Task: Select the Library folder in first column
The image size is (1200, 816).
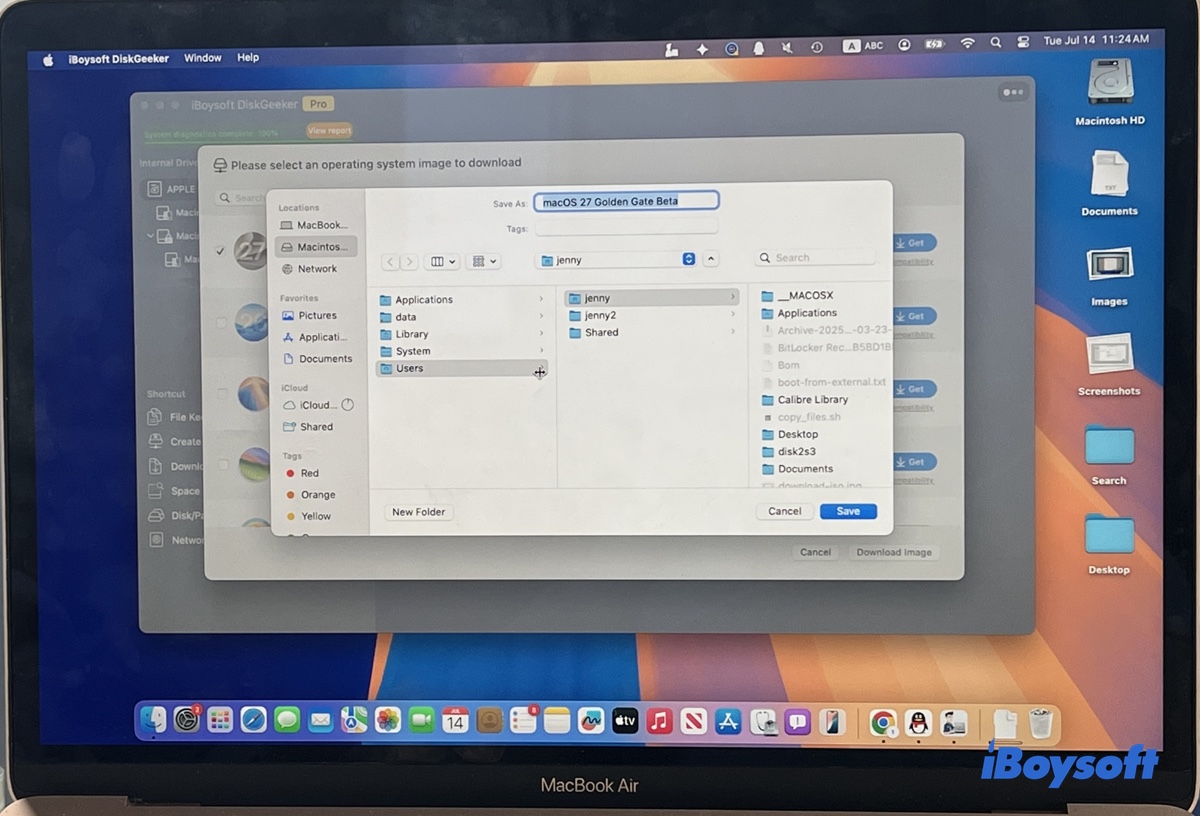Action: point(462,334)
